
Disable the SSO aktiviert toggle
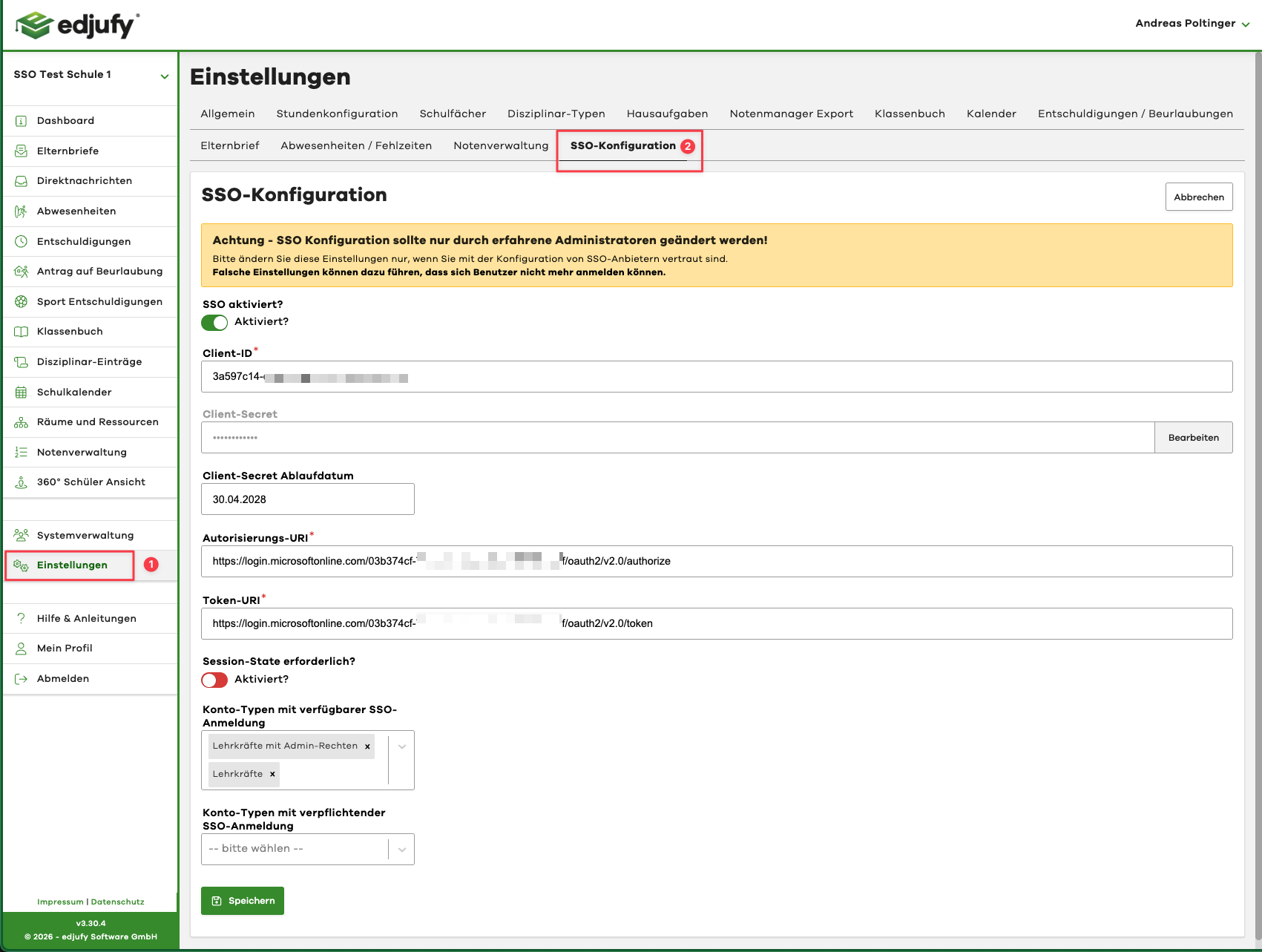point(214,322)
